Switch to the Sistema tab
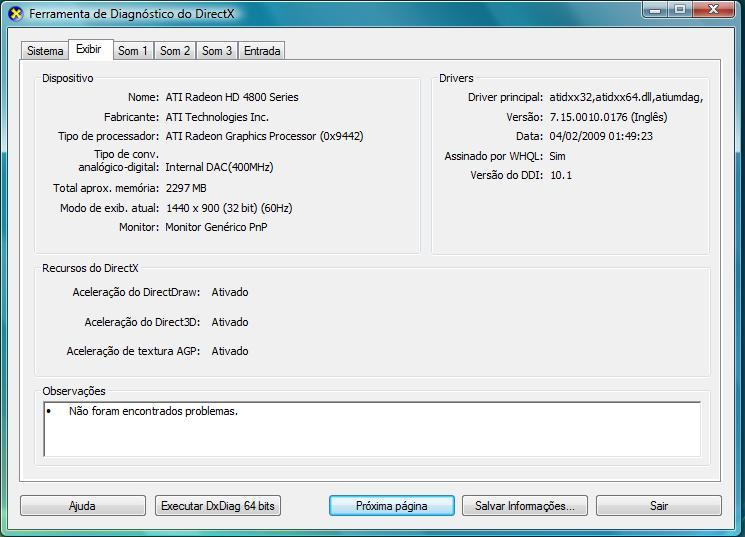This screenshot has width=745, height=537. click(x=45, y=51)
